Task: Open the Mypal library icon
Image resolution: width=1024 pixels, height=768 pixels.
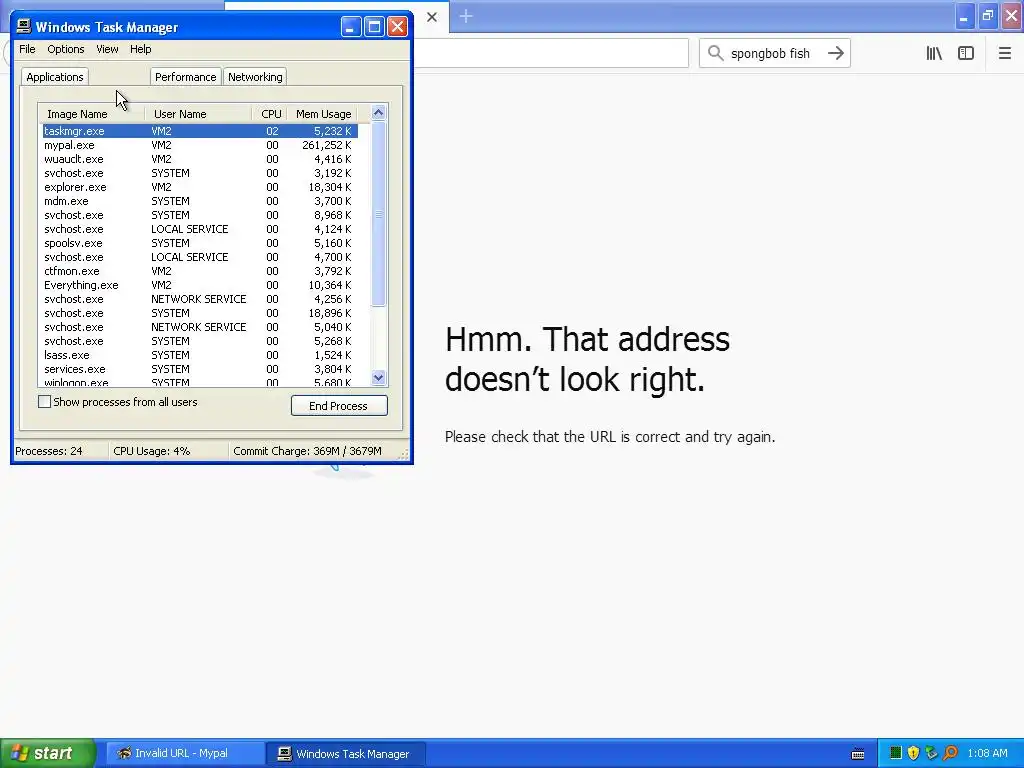Action: tap(934, 54)
